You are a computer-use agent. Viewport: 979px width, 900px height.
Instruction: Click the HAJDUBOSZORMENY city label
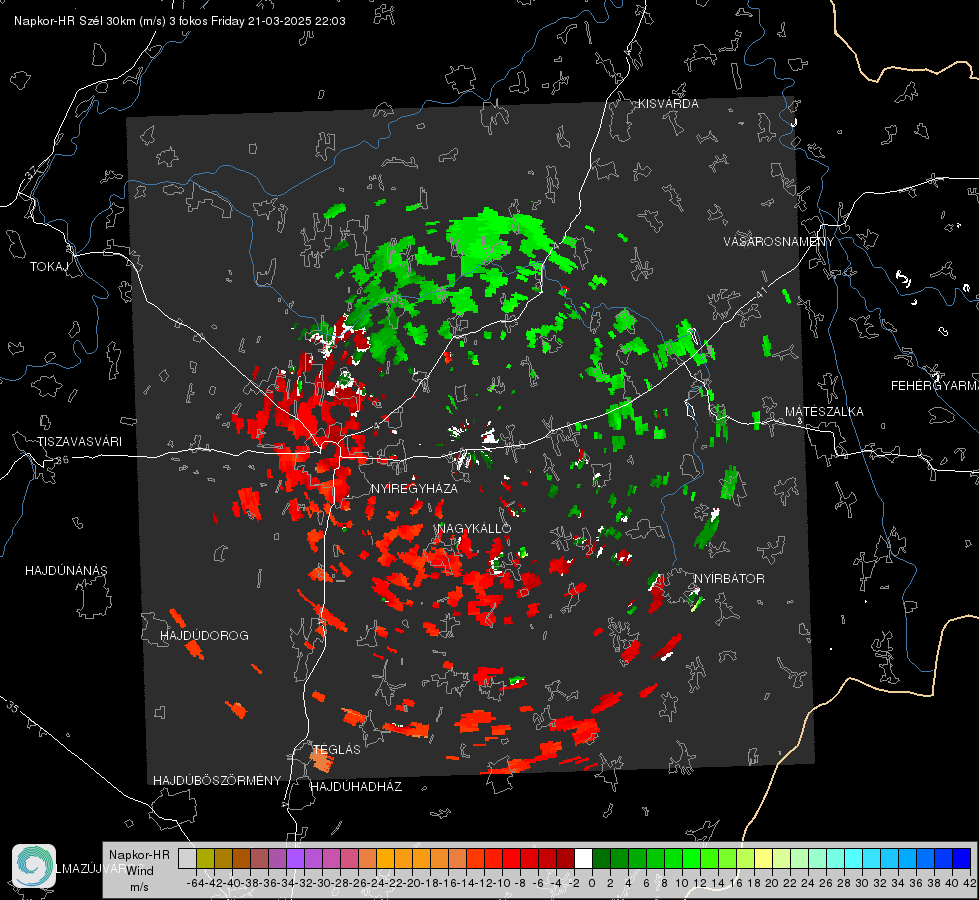(x=217, y=780)
